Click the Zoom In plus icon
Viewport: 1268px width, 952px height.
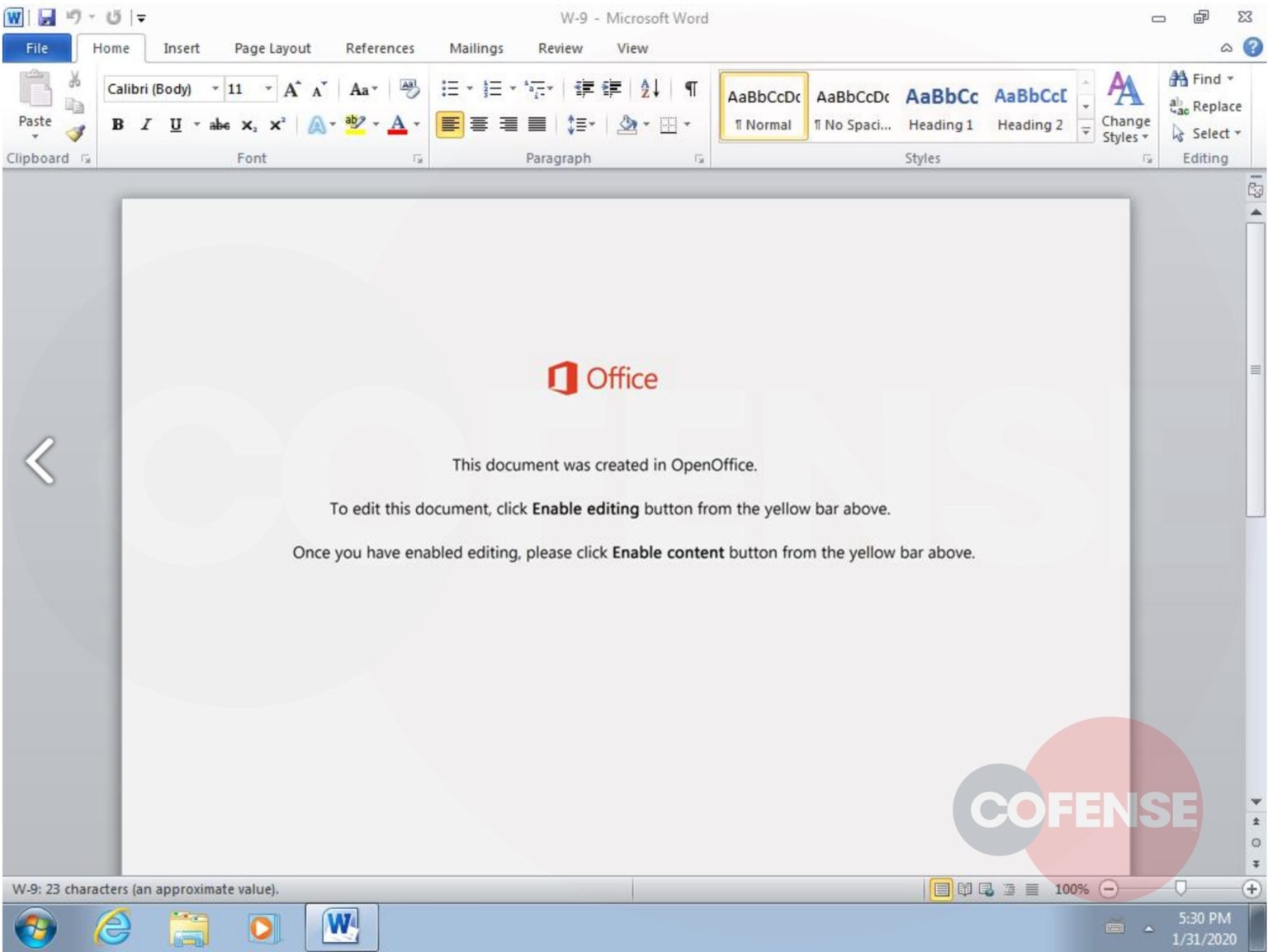click(x=1251, y=889)
